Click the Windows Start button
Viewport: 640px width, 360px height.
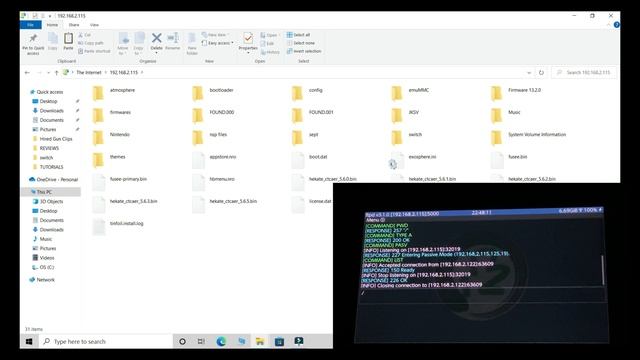point(29,341)
